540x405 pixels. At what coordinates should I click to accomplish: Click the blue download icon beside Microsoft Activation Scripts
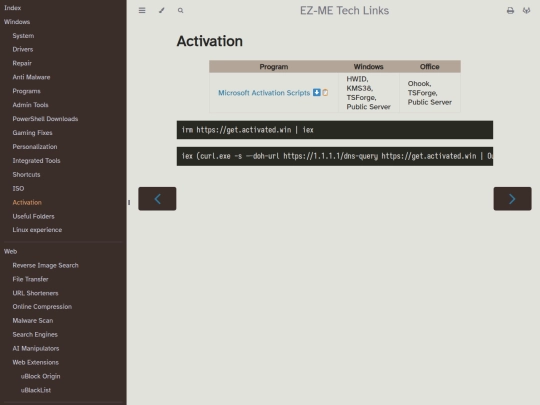316,92
